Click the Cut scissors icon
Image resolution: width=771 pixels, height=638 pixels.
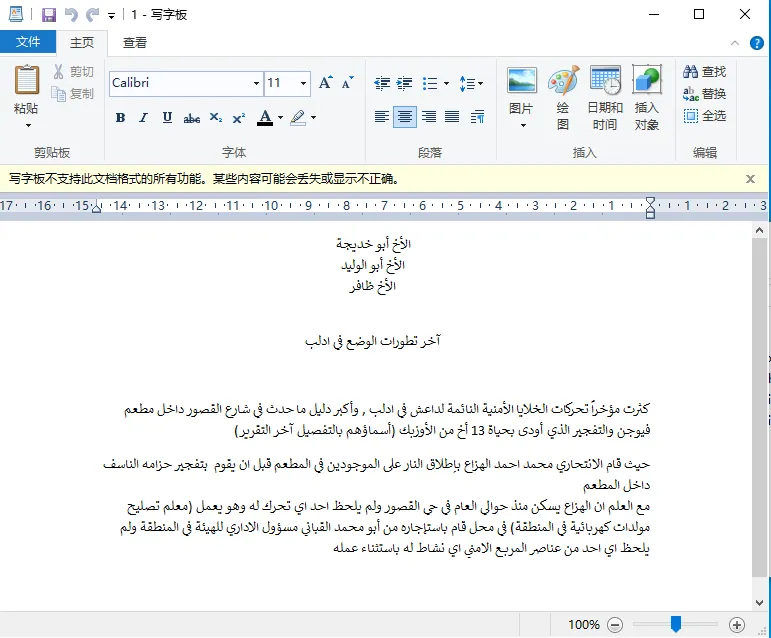coord(60,72)
